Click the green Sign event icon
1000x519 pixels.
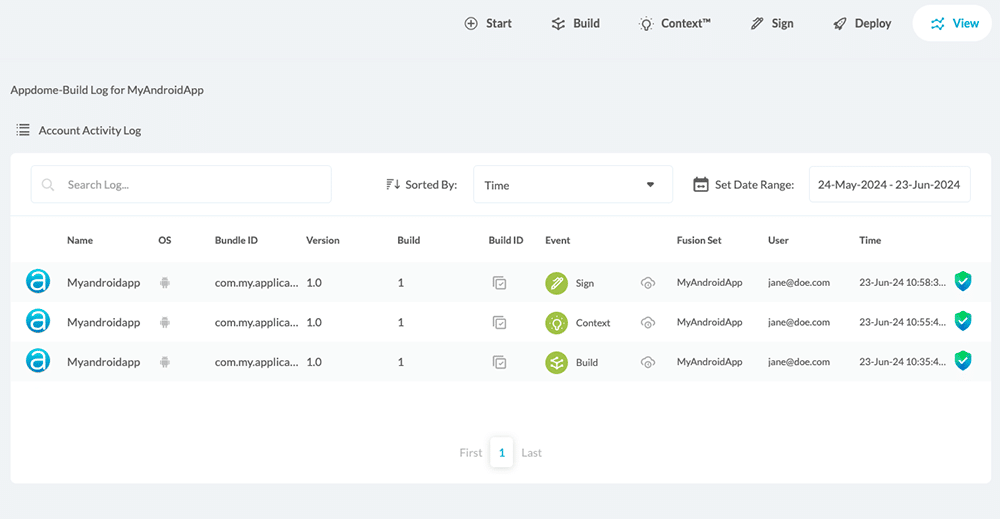click(x=557, y=283)
